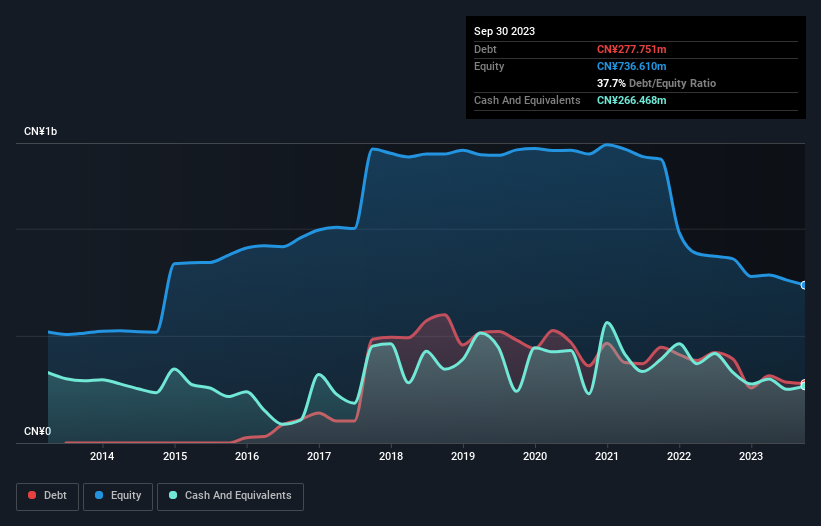Screen dimensions: 821x526
Task: Toggle the Equity legend button
Action: (x=118, y=496)
